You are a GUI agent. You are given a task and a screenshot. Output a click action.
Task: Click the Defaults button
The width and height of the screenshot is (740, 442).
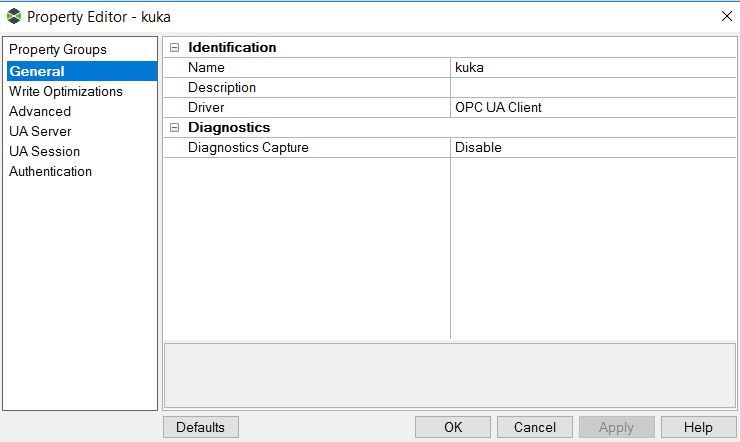(201, 427)
